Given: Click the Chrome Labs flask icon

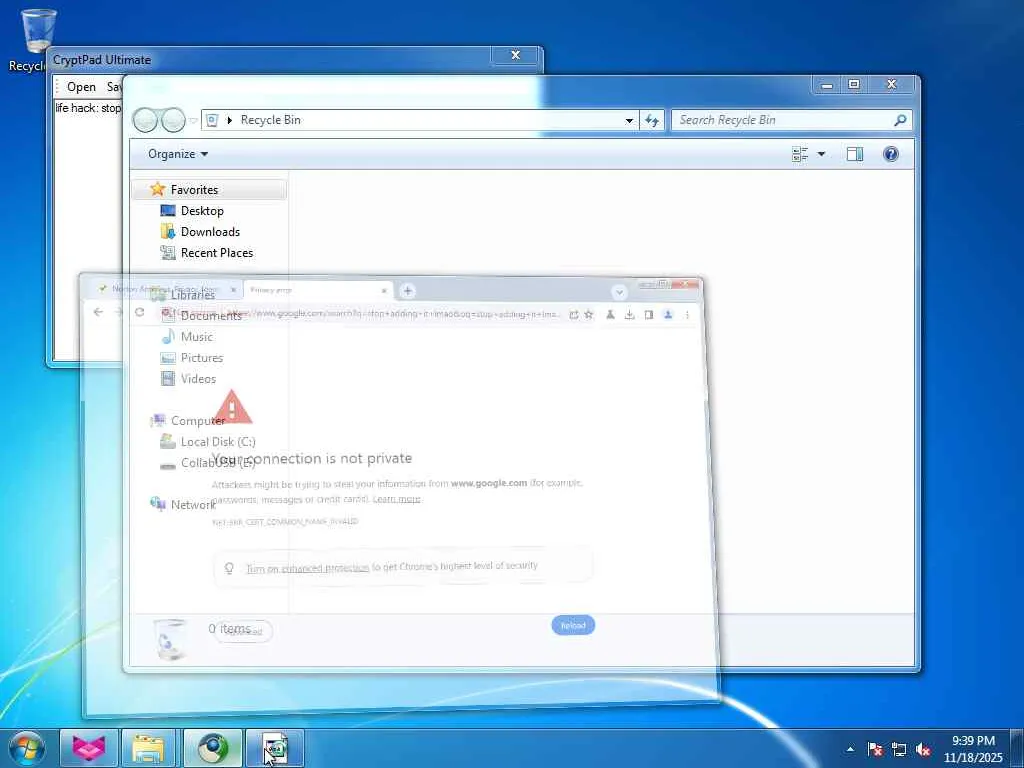Looking at the screenshot, I should 610,315.
